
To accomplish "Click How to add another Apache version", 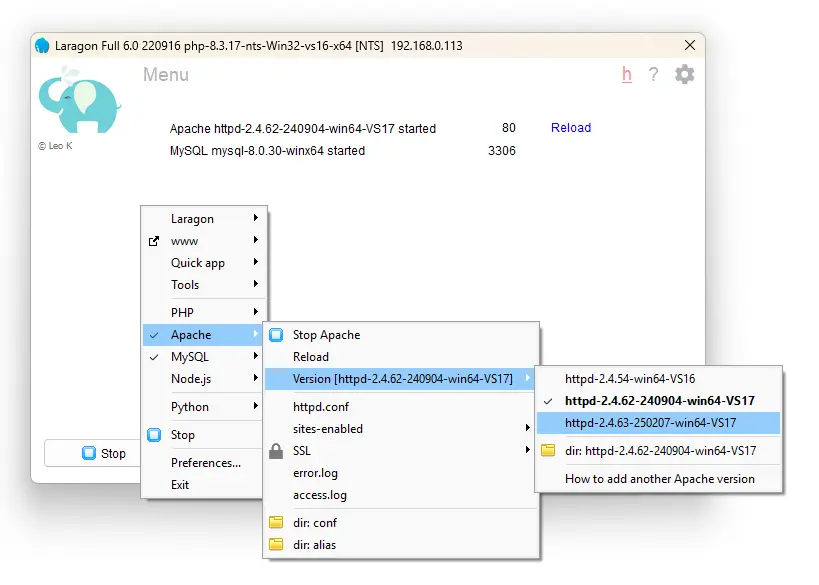I will (x=659, y=479).
